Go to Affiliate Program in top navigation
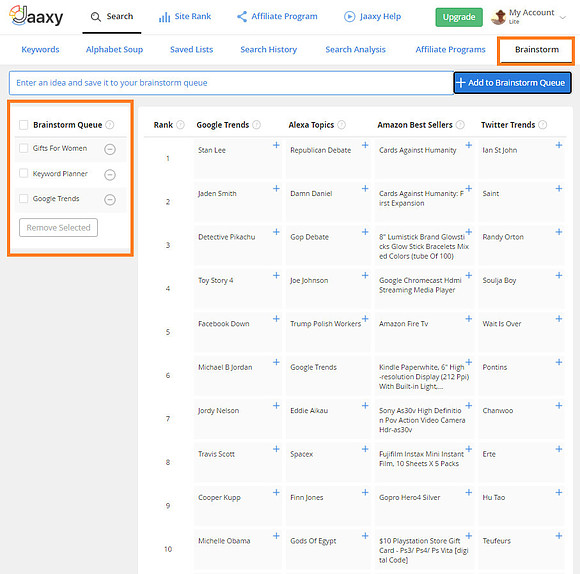This screenshot has width=580, height=574. click(277, 17)
